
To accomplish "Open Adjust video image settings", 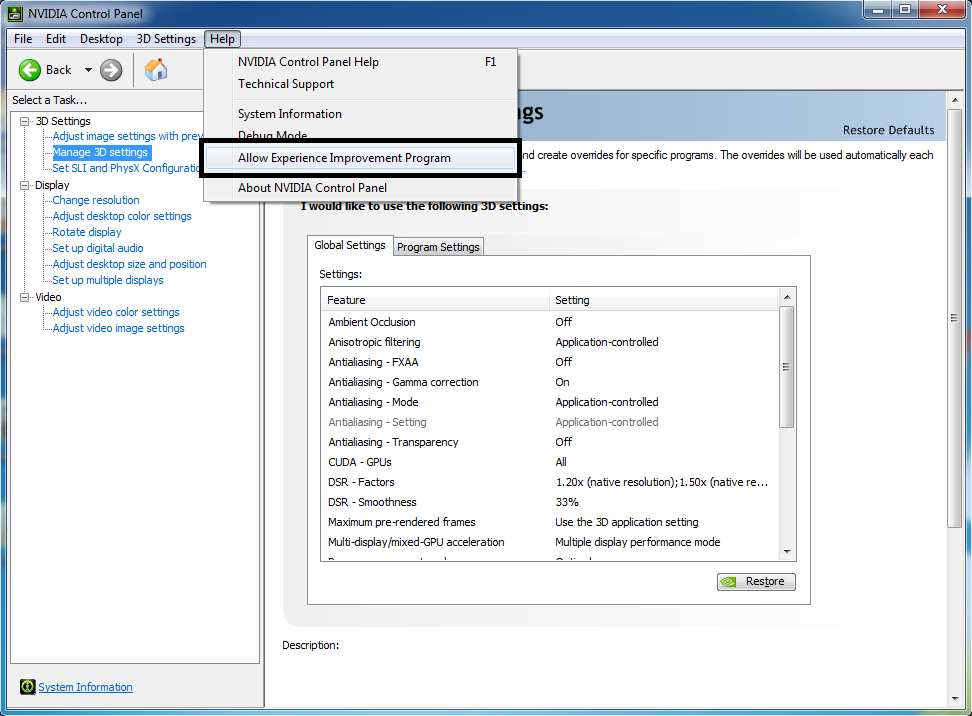I will [118, 329].
